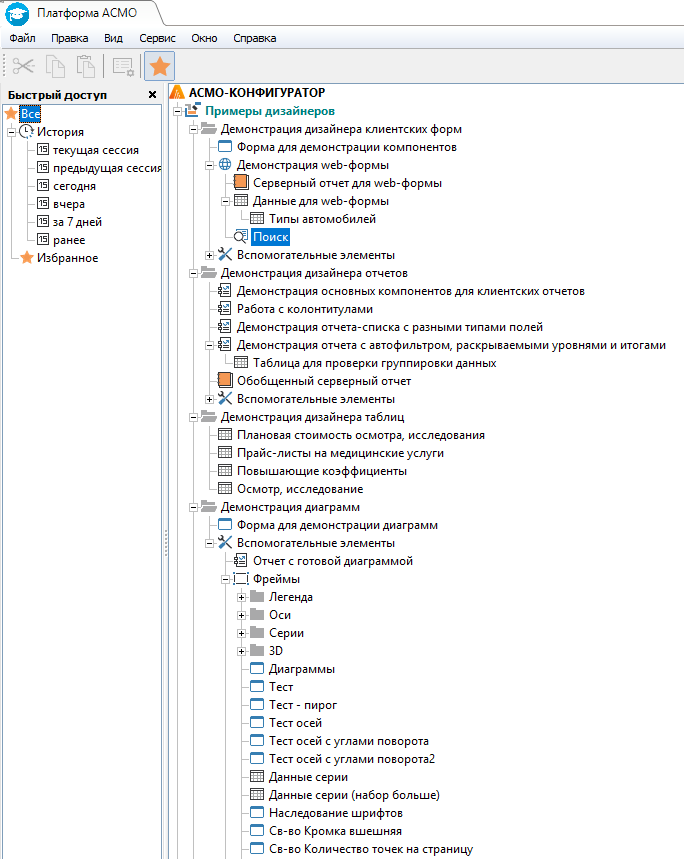
Task: Click report icon of Работа с колонтитулами
Action: (225, 308)
